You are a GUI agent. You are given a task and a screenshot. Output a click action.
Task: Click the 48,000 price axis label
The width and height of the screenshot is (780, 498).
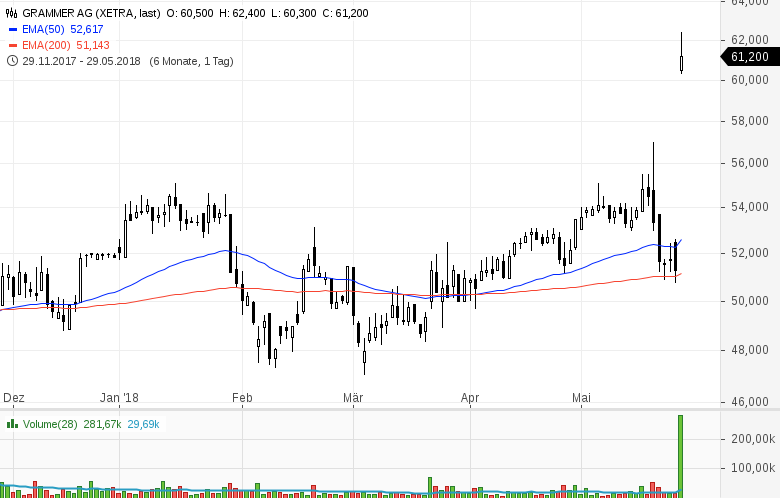(750, 350)
